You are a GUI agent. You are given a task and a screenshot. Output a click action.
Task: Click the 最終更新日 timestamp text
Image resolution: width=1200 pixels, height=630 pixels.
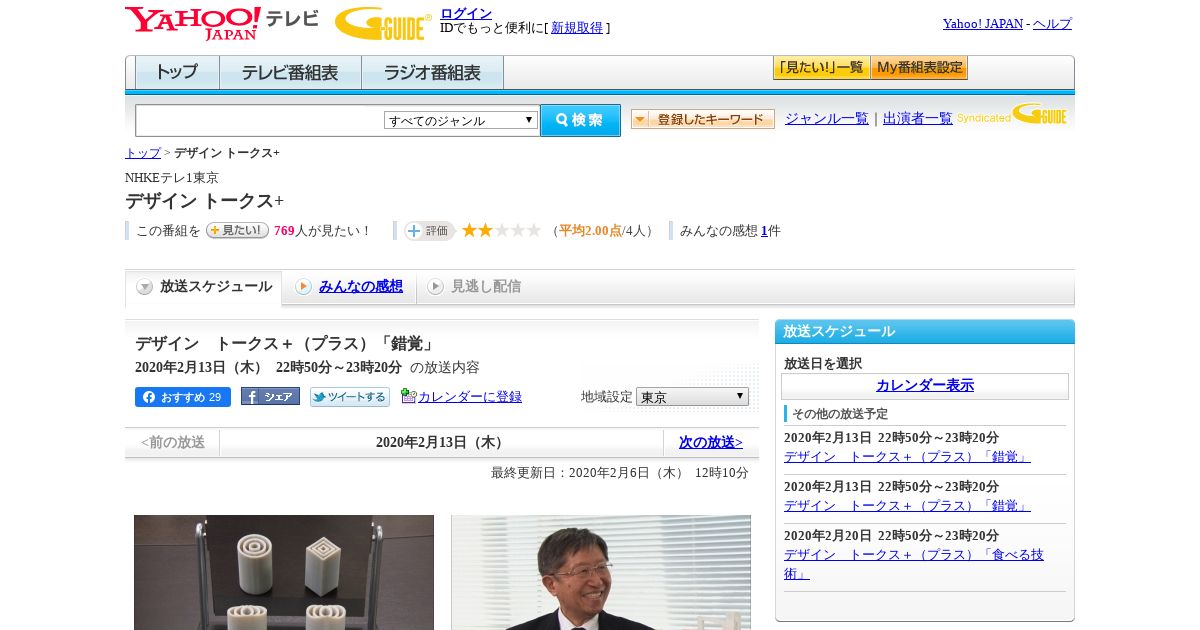620,473
